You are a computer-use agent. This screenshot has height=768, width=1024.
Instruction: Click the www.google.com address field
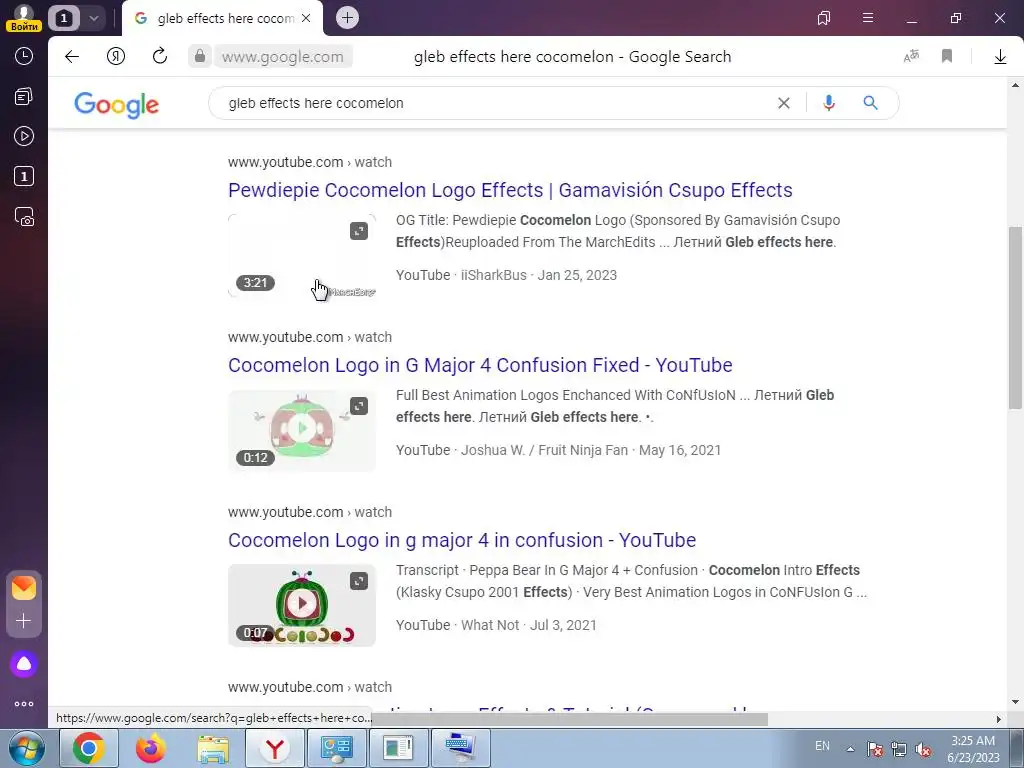click(x=282, y=57)
